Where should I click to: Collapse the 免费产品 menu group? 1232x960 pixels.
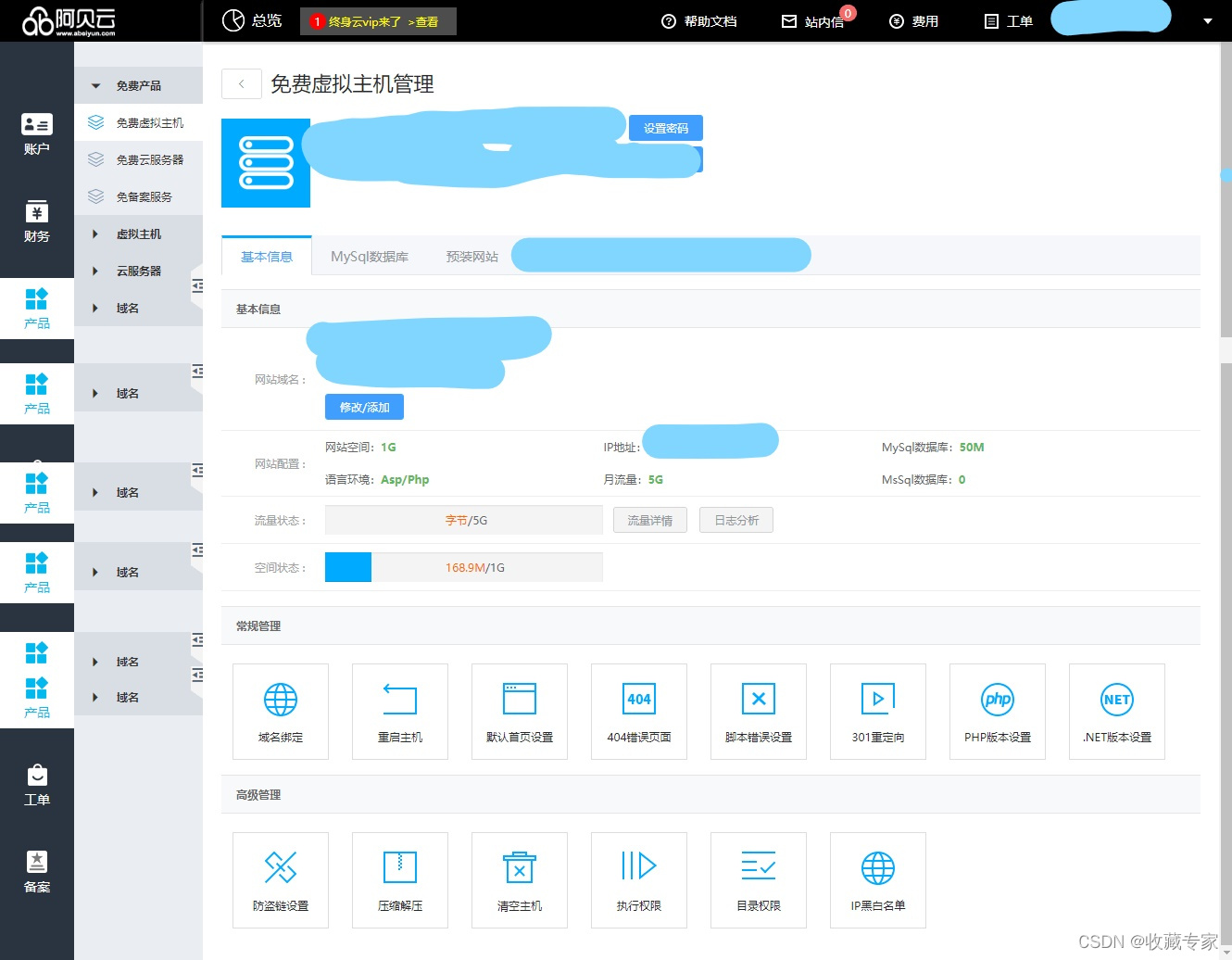pos(138,85)
